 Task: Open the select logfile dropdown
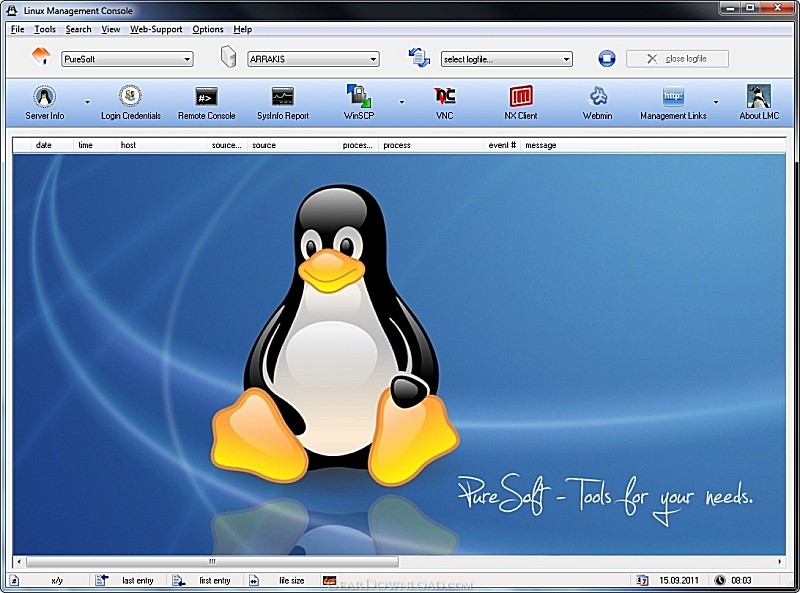point(566,59)
